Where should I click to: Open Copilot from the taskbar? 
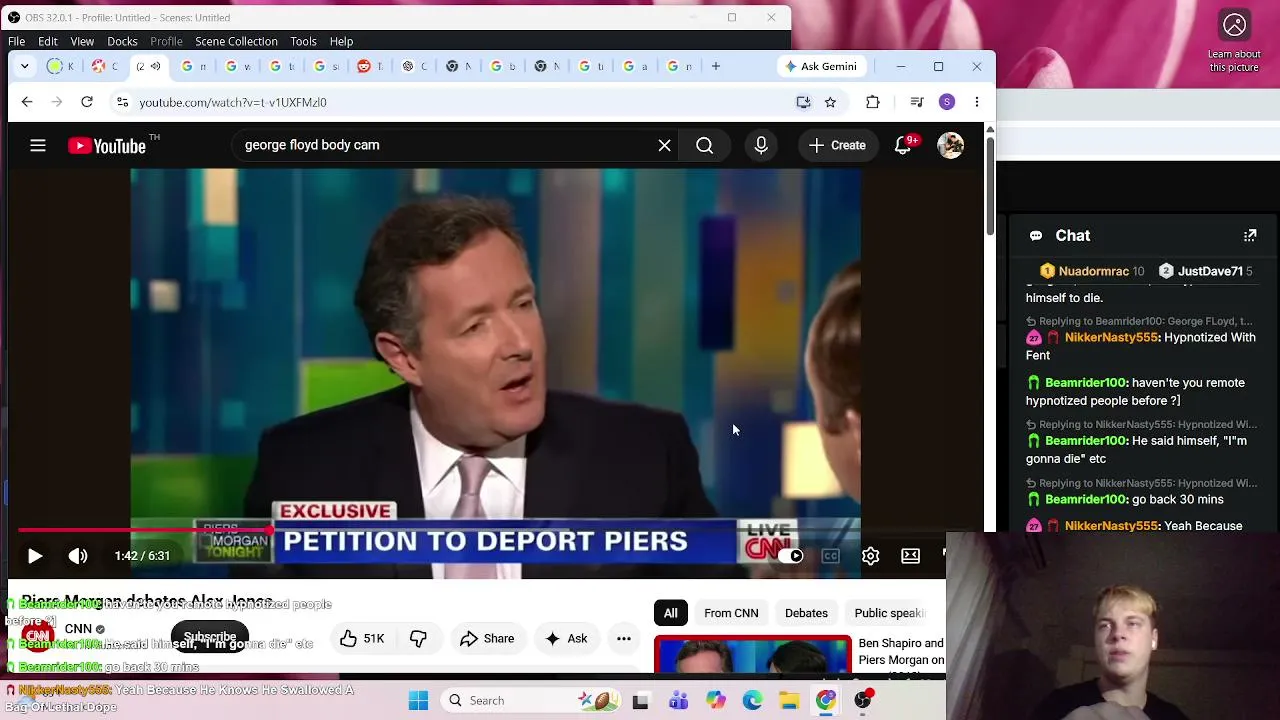(715, 701)
